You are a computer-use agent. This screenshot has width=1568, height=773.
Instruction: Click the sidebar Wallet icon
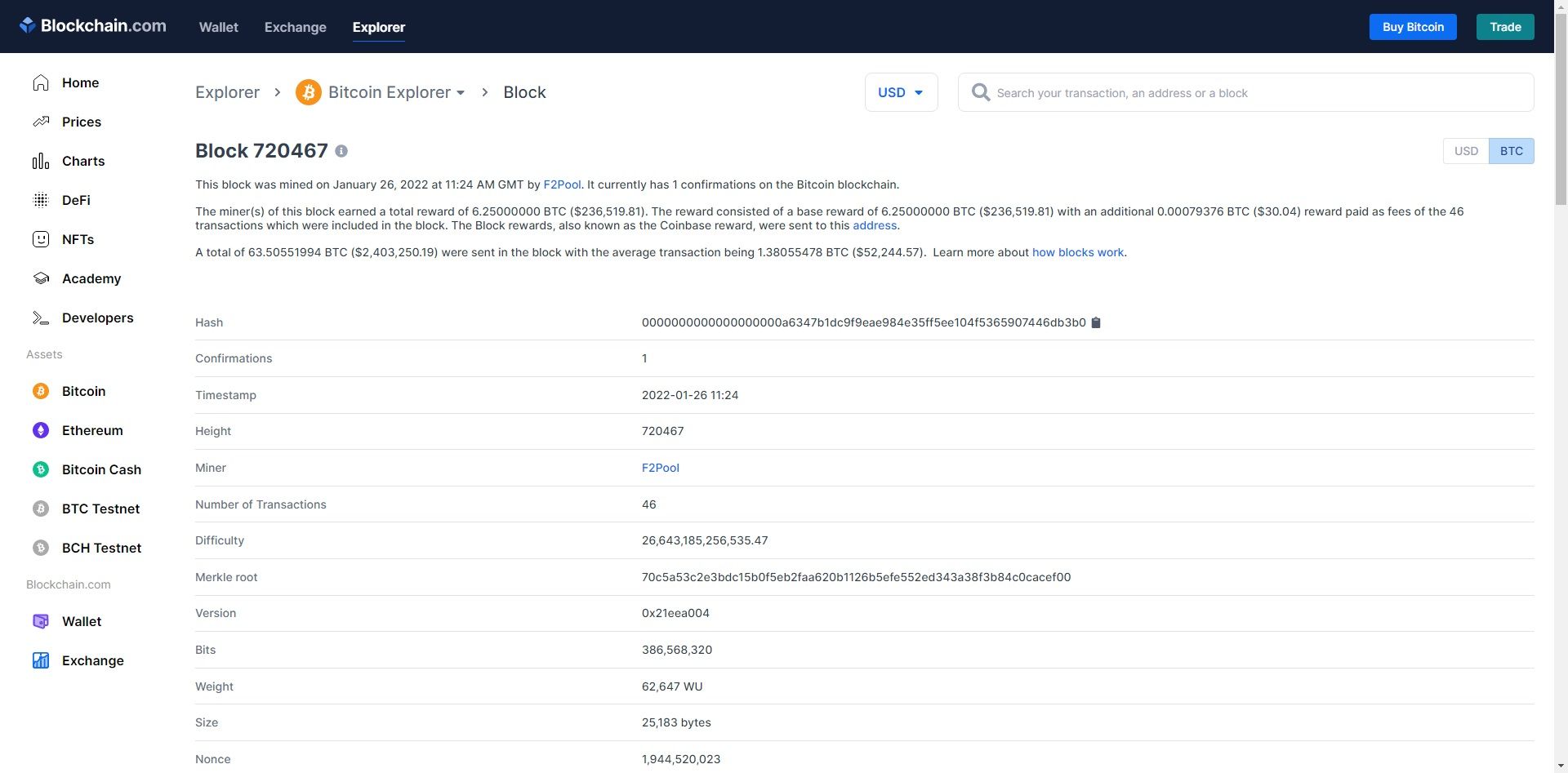41,621
